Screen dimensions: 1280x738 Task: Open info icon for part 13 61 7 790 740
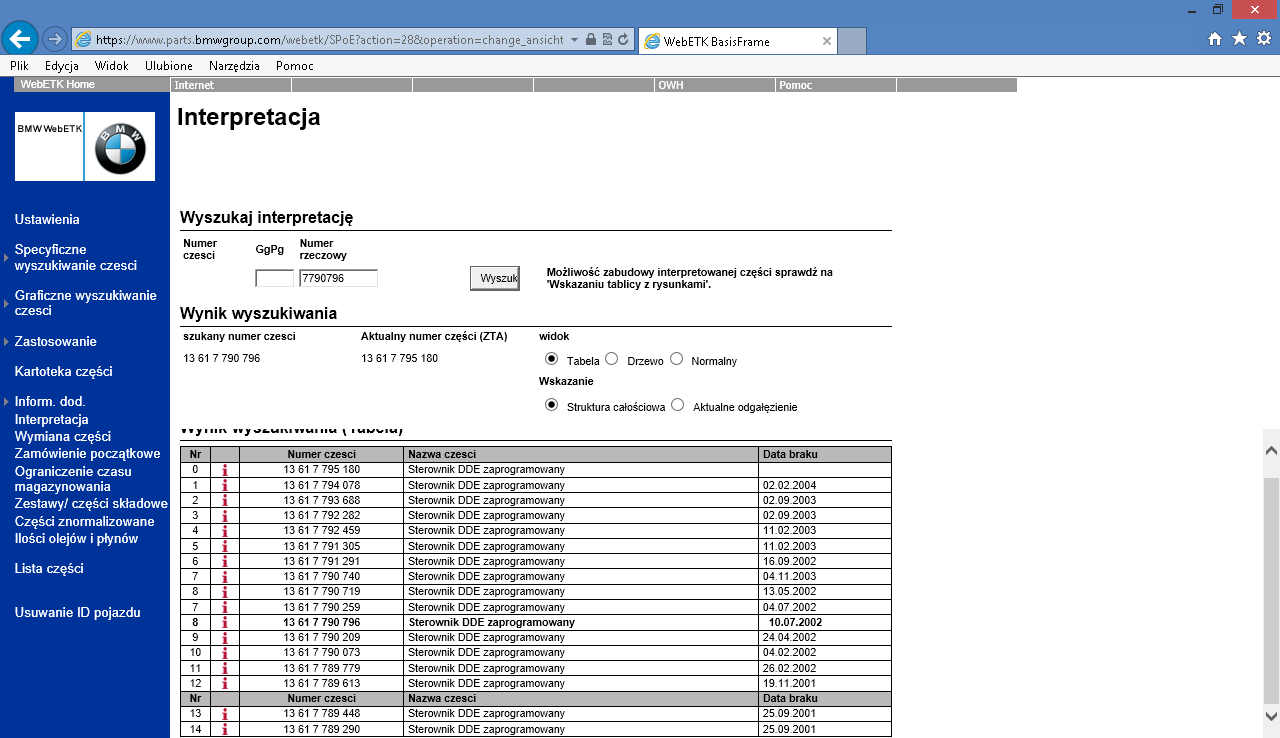coord(225,577)
